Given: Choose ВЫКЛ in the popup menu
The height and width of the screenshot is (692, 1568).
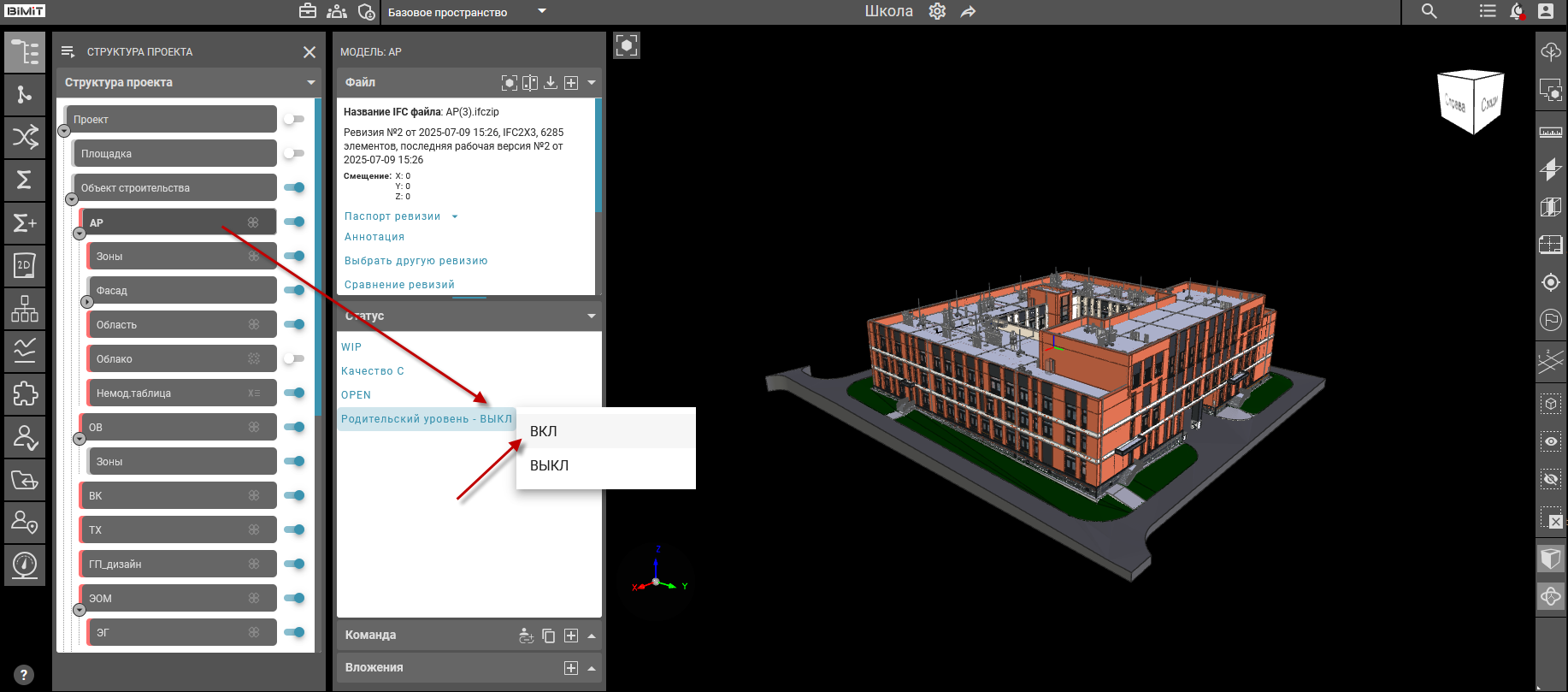Looking at the screenshot, I should (x=549, y=465).
